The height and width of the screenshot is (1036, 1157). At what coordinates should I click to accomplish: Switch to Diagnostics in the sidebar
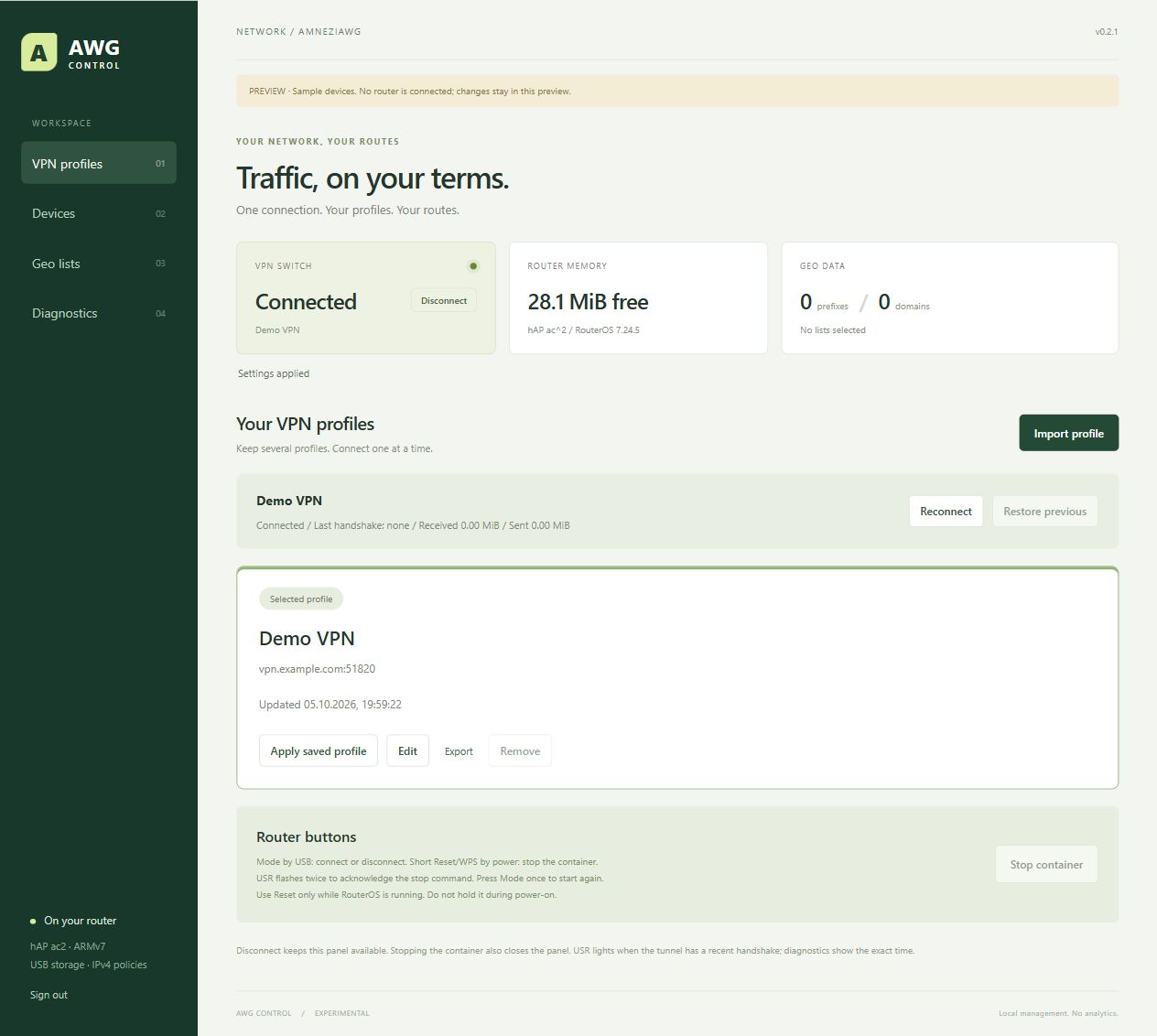click(x=99, y=313)
